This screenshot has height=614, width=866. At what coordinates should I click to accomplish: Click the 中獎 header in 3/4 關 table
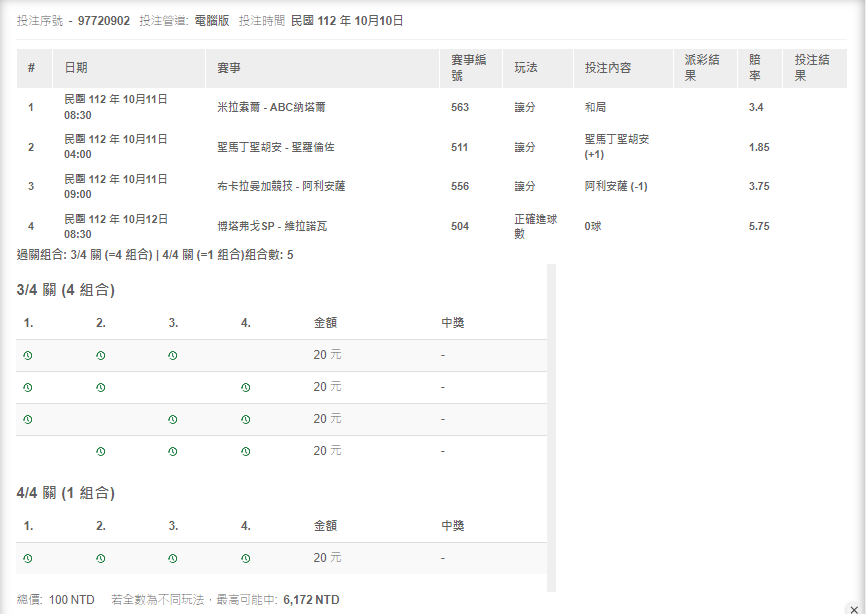453,323
